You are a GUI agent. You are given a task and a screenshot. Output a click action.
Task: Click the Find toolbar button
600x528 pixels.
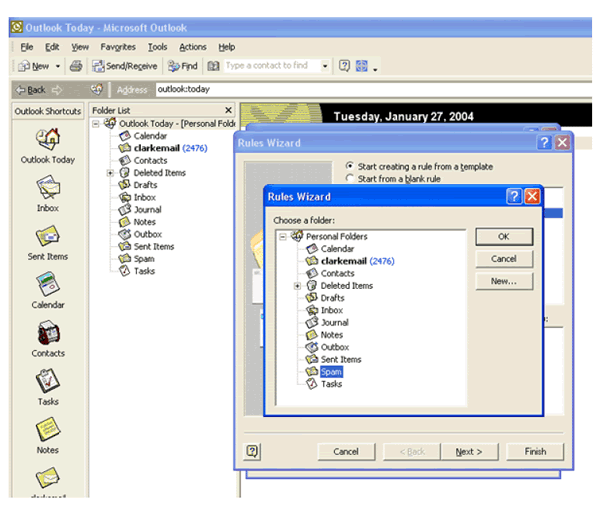click(x=183, y=66)
